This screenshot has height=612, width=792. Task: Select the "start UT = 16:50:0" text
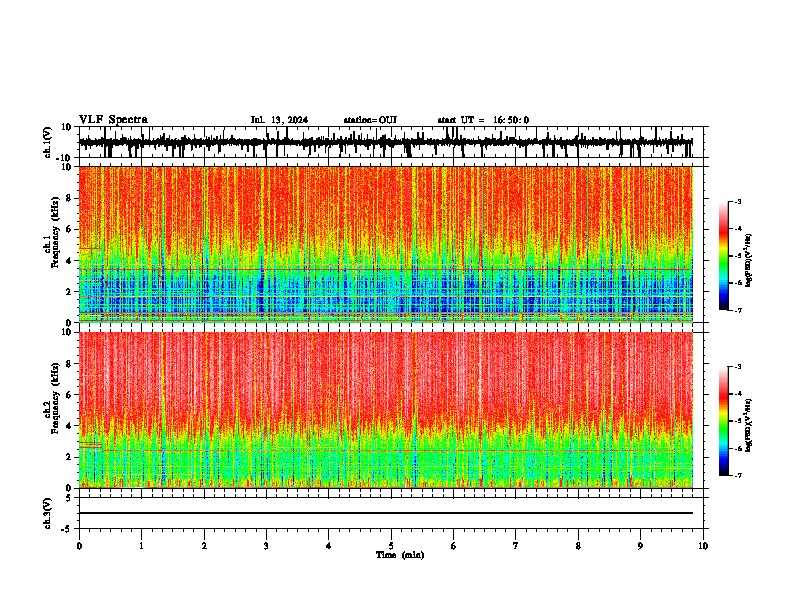(483, 120)
